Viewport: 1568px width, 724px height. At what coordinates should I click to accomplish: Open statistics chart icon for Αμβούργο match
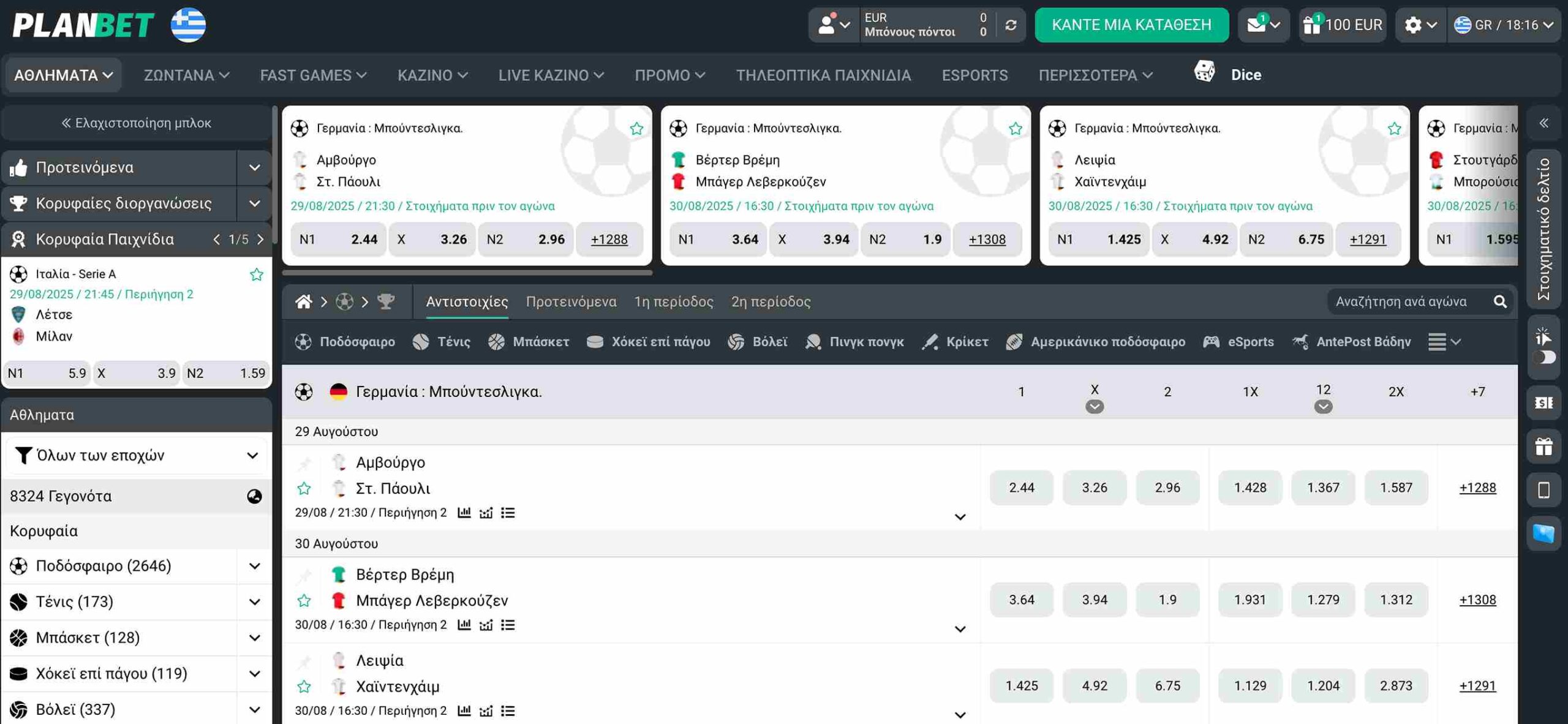[464, 513]
